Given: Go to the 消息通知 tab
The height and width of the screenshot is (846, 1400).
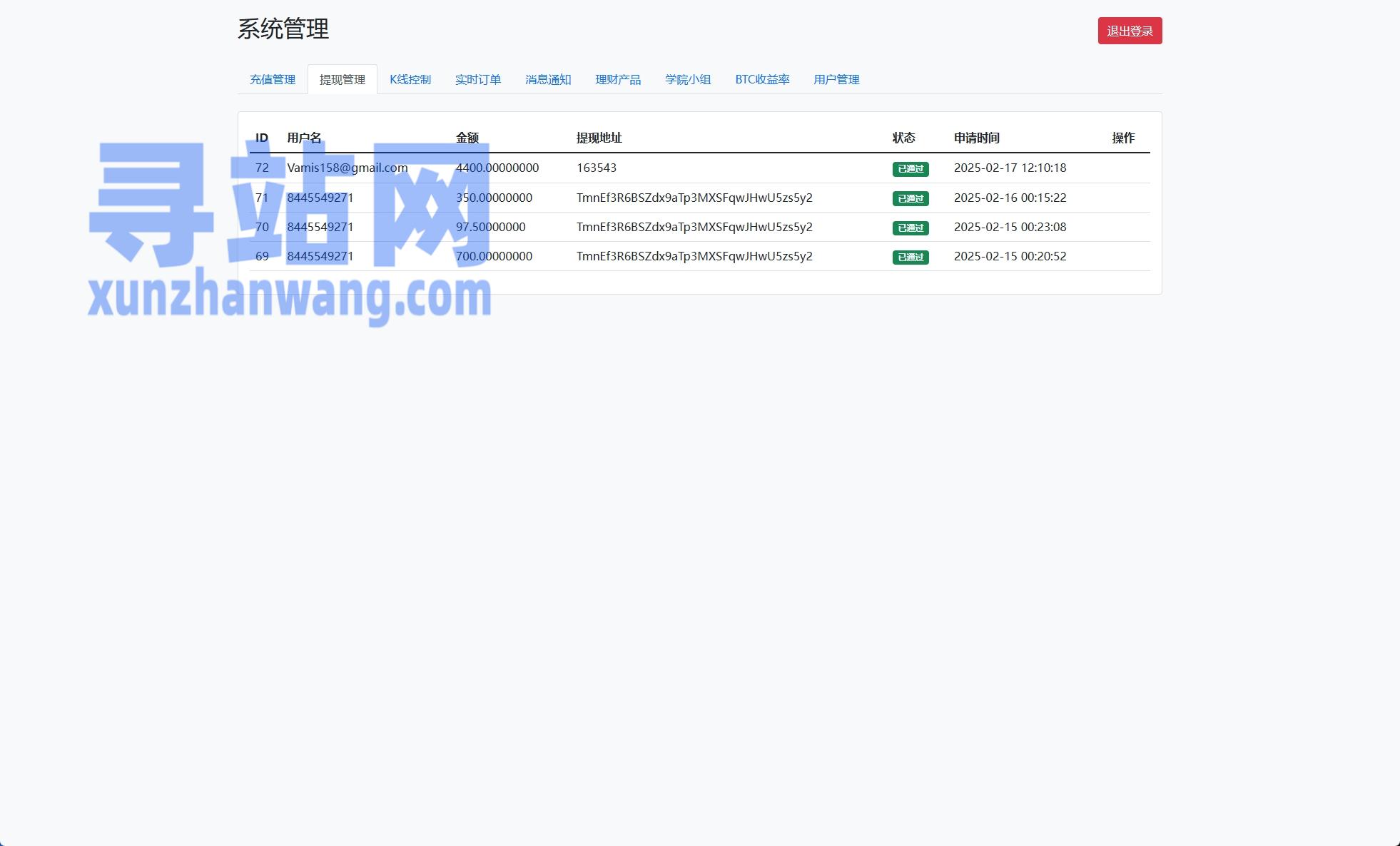Looking at the screenshot, I should (x=548, y=79).
